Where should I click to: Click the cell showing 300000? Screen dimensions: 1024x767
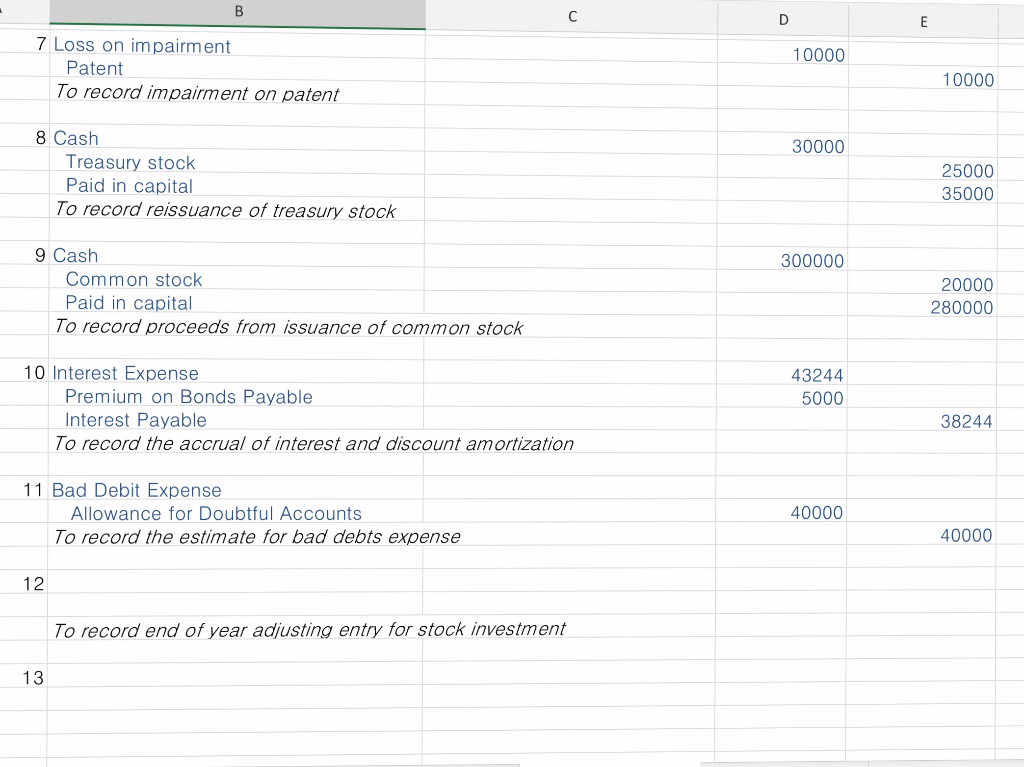[812, 261]
